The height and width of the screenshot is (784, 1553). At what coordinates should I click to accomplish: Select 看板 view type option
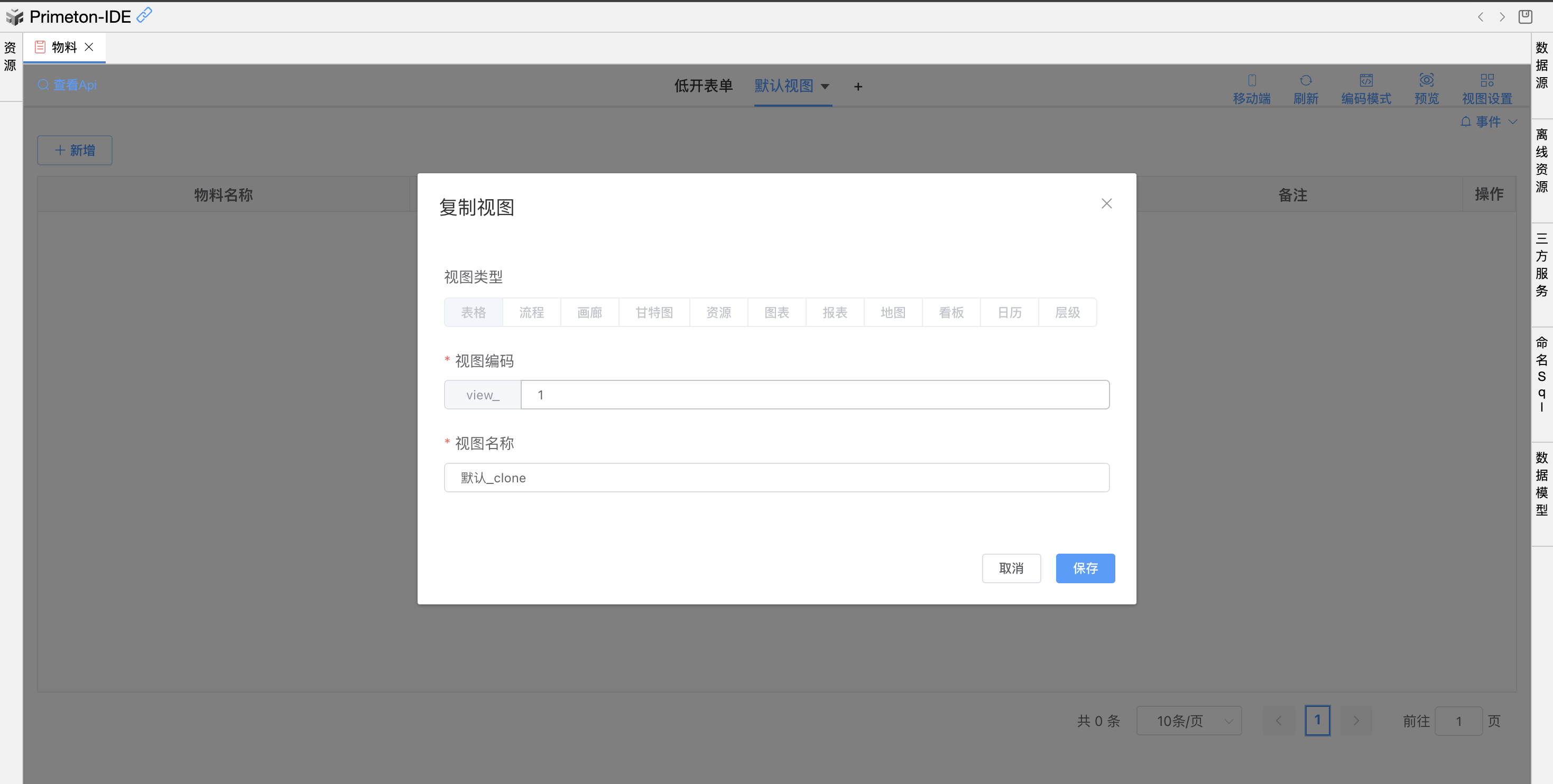[x=951, y=312]
